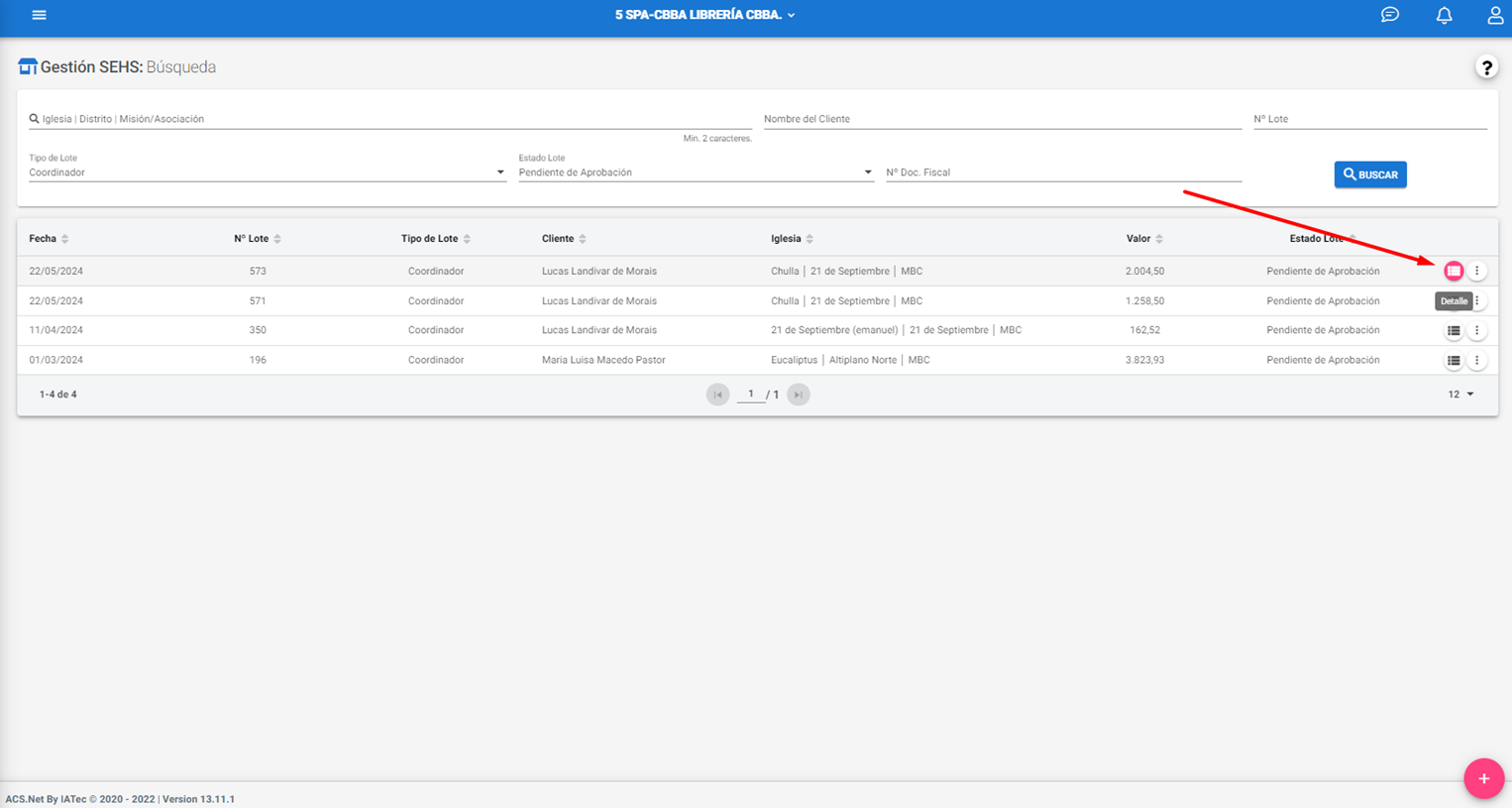
Task: Open more options for lote 573
Action: (x=1476, y=271)
